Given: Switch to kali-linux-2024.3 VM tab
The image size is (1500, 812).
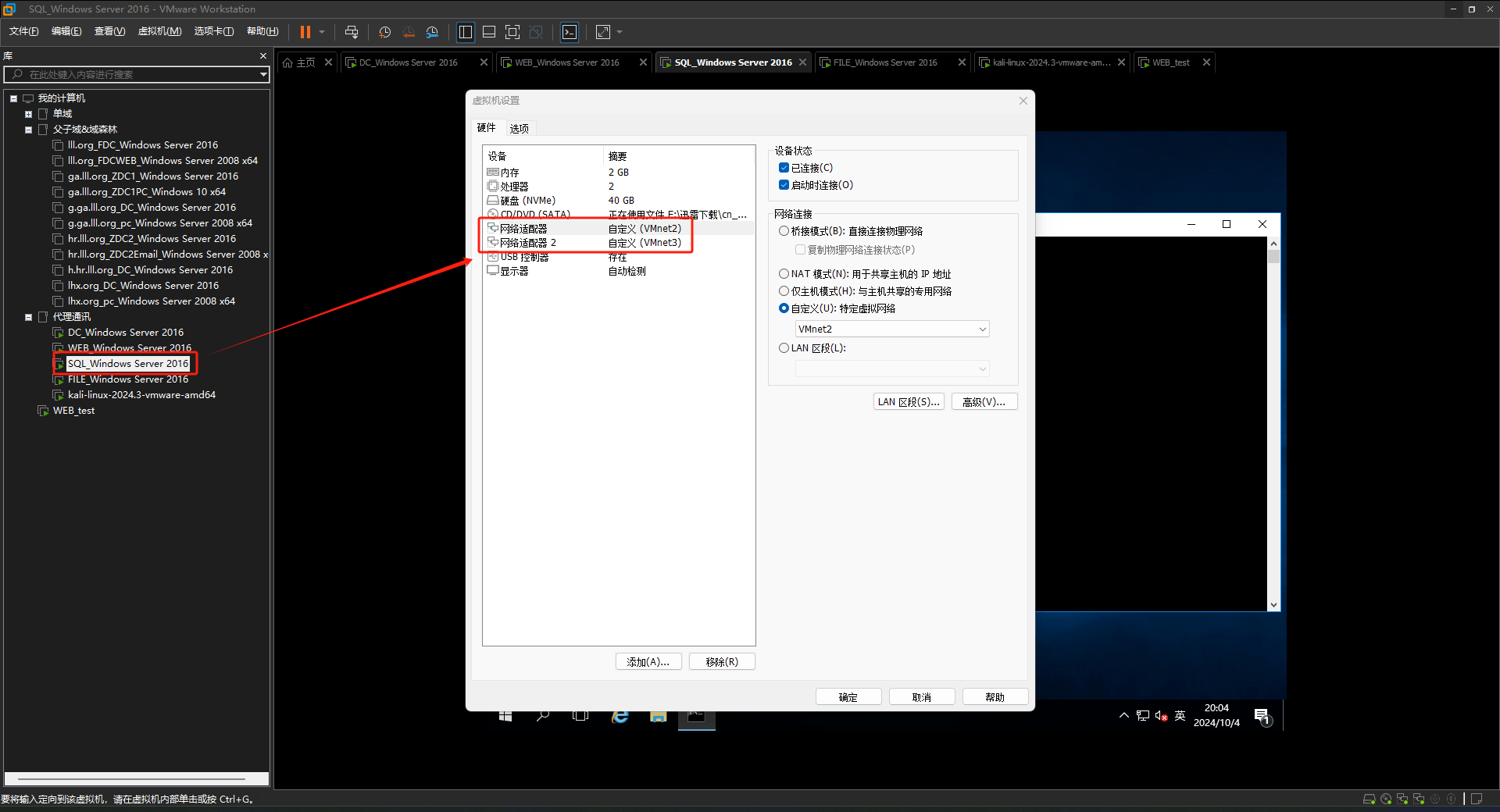Looking at the screenshot, I should pyautogui.click(x=1051, y=62).
